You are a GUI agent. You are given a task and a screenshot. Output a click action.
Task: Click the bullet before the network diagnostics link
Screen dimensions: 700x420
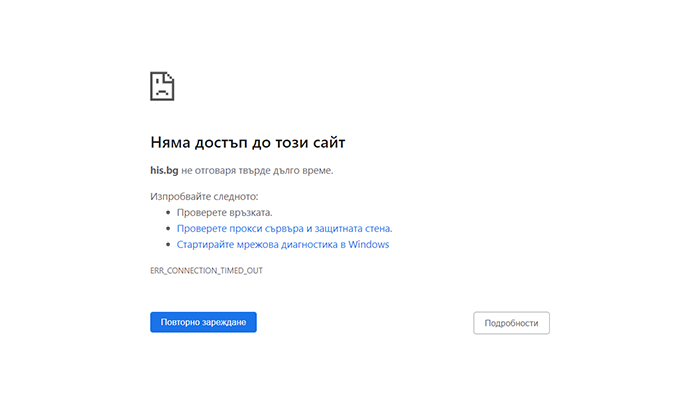click(168, 245)
